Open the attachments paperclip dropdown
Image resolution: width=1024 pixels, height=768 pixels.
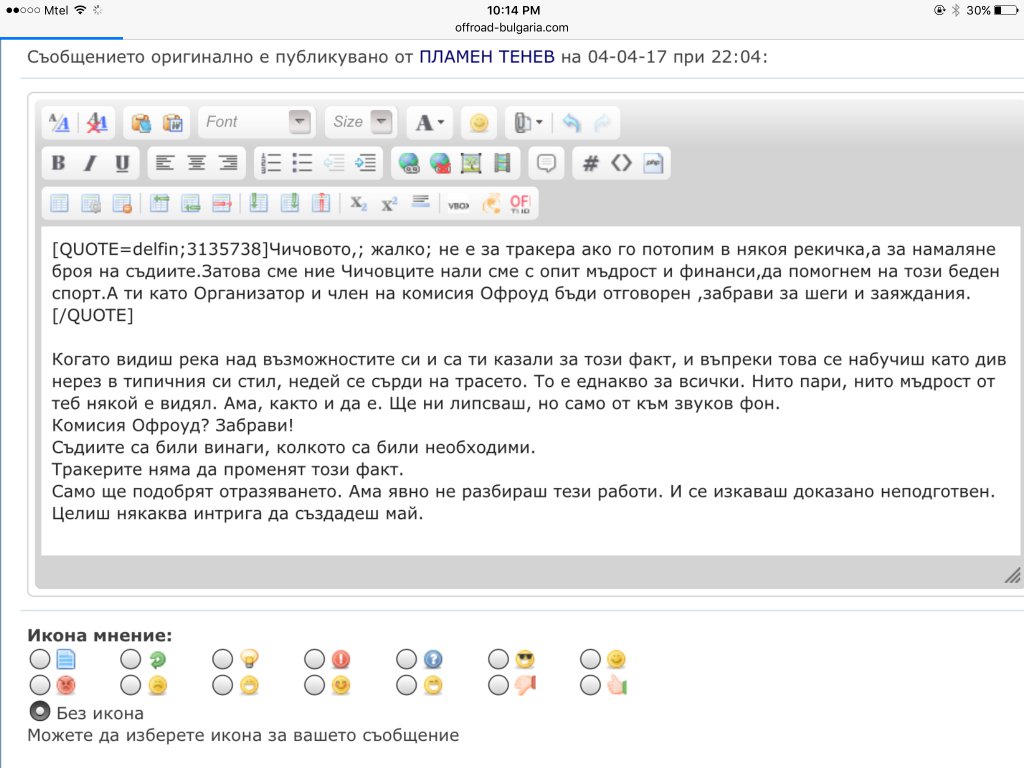tap(527, 122)
